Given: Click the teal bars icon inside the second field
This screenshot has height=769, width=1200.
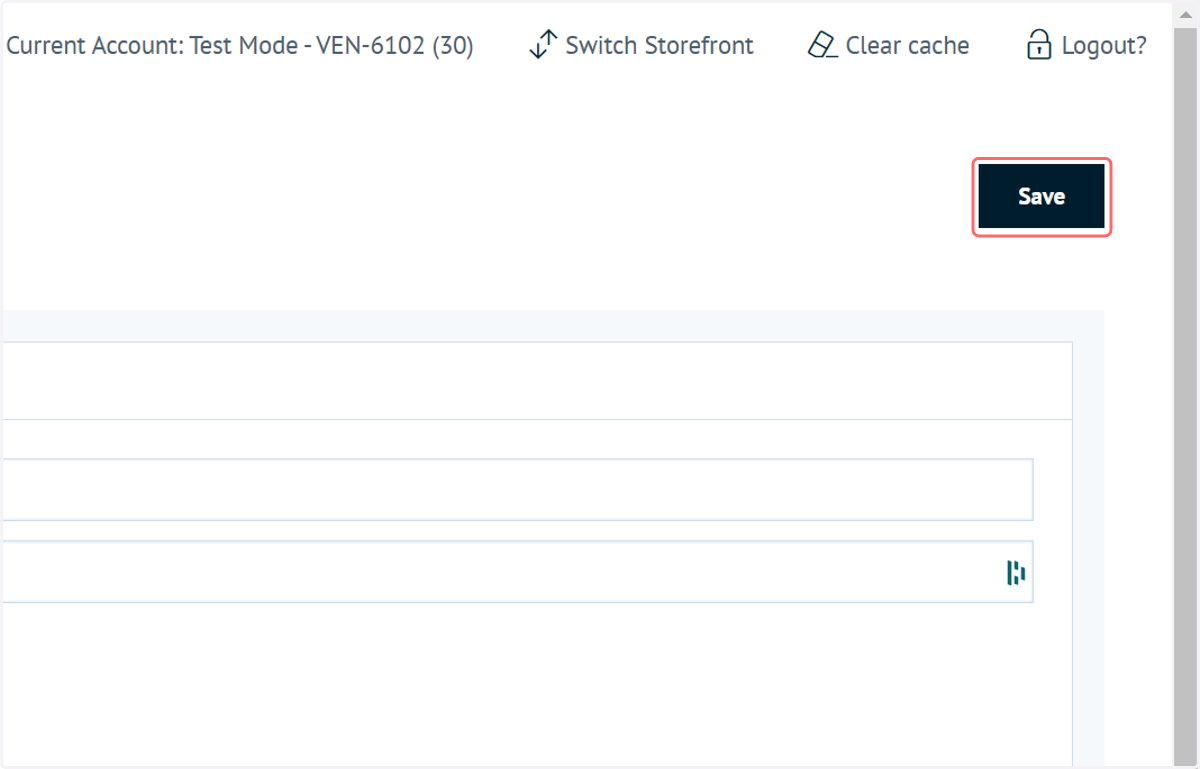Looking at the screenshot, I should pyautogui.click(x=1016, y=572).
